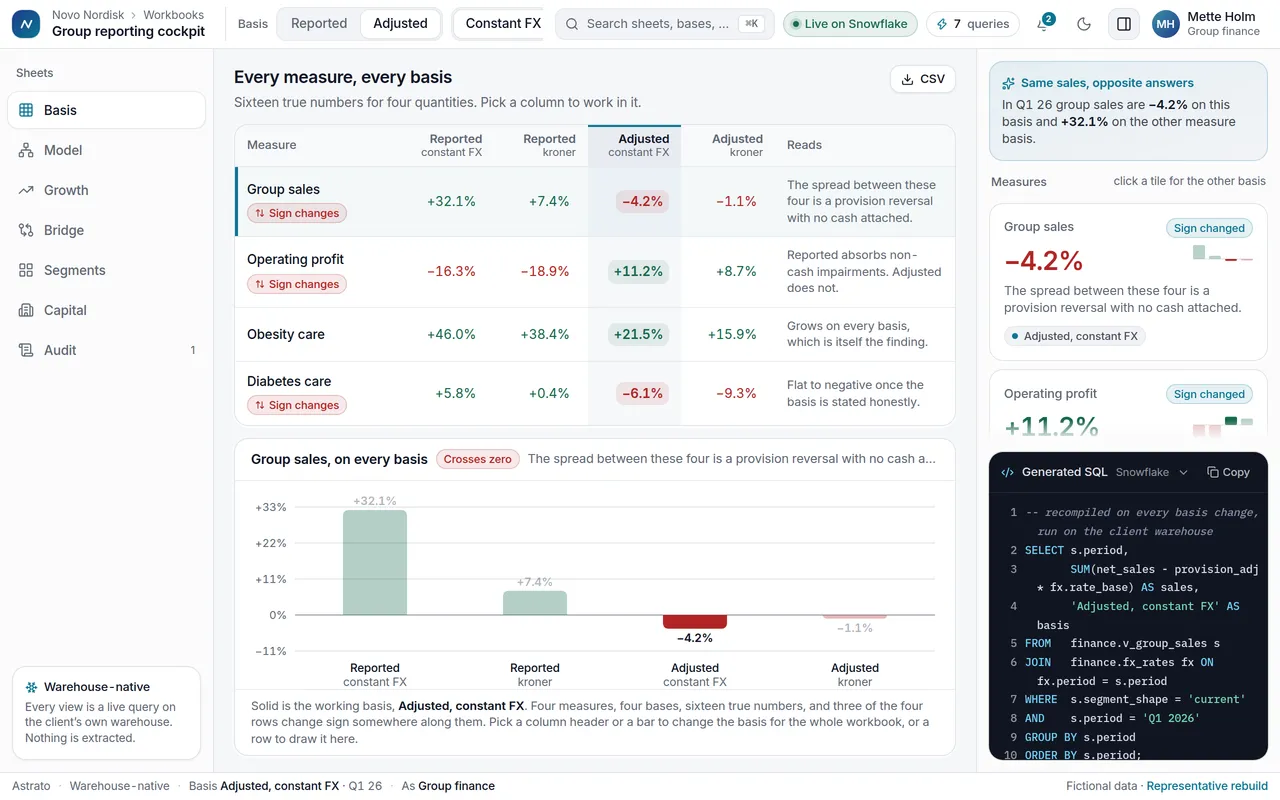Screen dimensions: 1280x800
Task: Click the notifications bell icon
Action: coord(1043,24)
